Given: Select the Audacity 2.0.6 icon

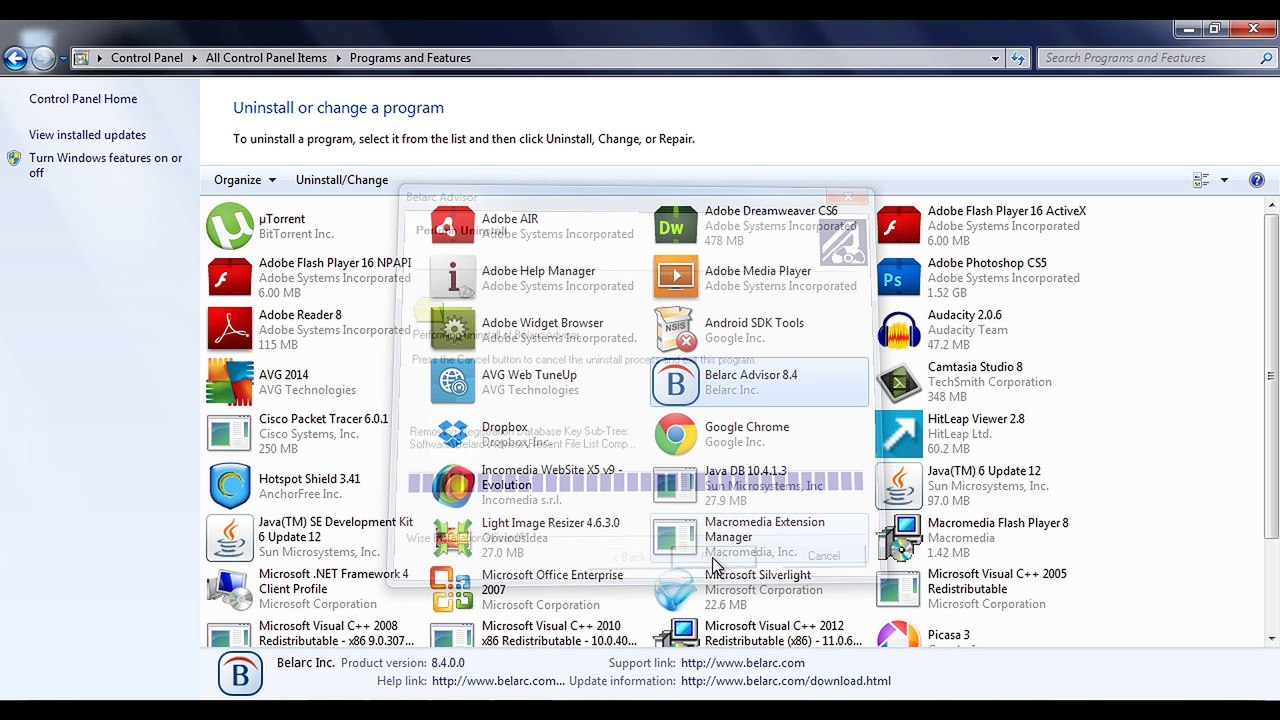Looking at the screenshot, I should click(898, 330).
